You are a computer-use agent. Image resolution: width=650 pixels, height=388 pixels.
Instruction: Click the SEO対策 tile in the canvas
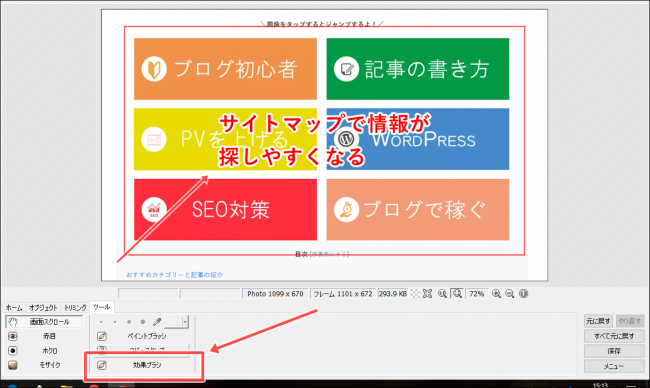[225, 210]
